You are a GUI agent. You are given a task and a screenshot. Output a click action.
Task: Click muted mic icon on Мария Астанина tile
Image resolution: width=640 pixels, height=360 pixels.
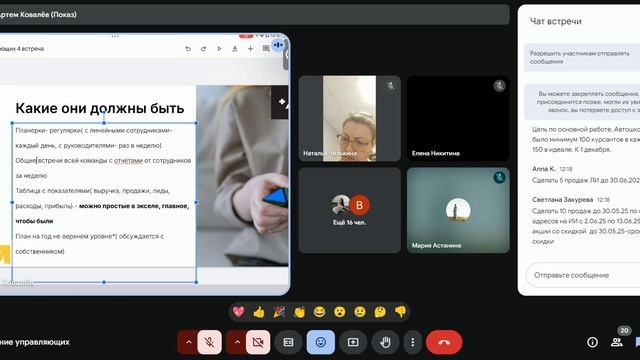(x=499, y=178)
